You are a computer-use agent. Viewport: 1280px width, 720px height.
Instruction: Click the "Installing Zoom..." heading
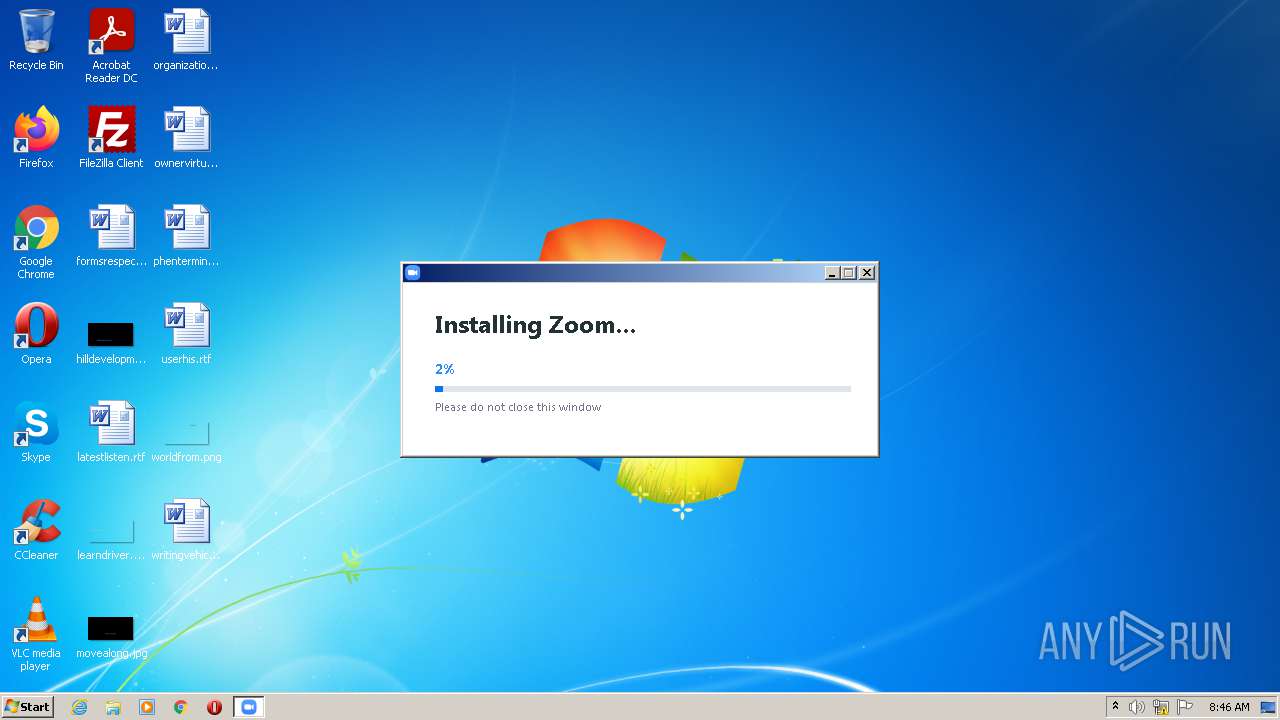pyautogui.click(x=535, y=325)
